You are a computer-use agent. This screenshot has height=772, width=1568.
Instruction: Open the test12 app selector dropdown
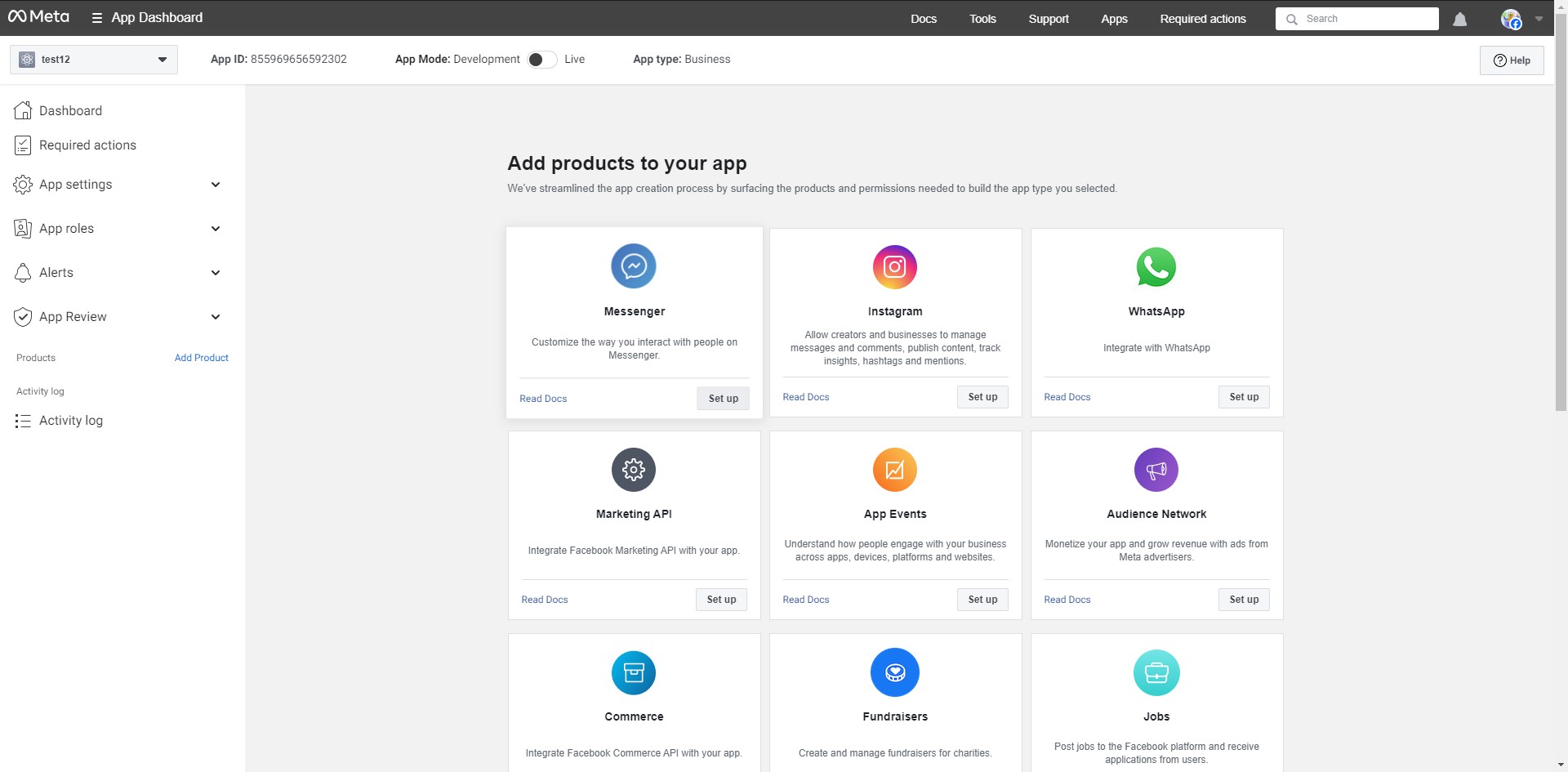(x=94, y=60)
